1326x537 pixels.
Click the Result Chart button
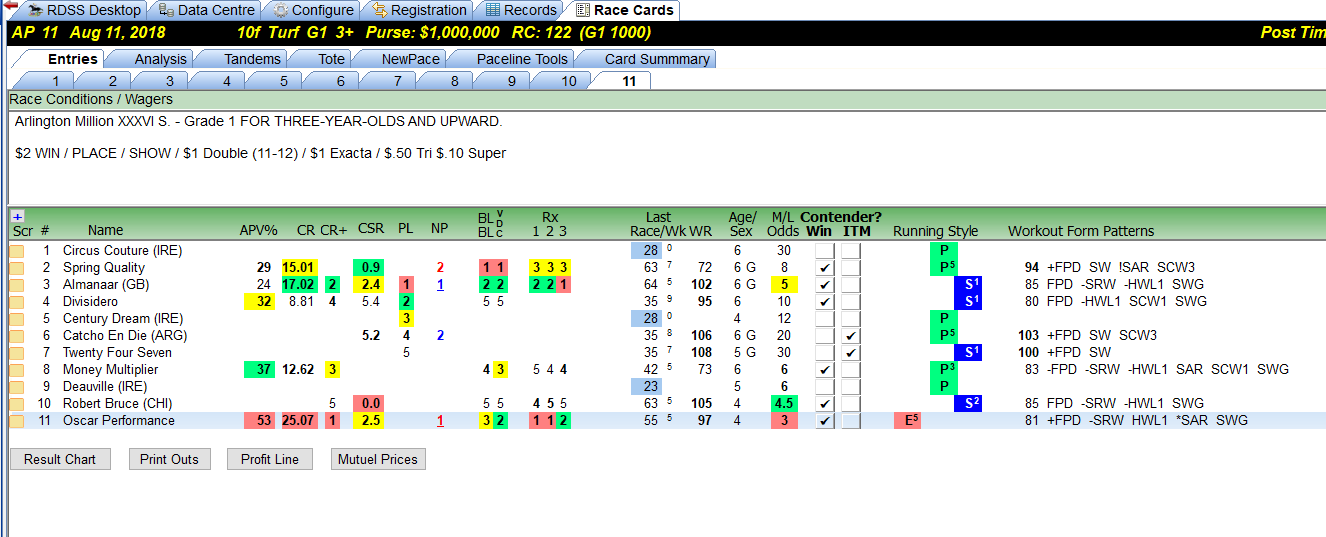pos(60,459)
